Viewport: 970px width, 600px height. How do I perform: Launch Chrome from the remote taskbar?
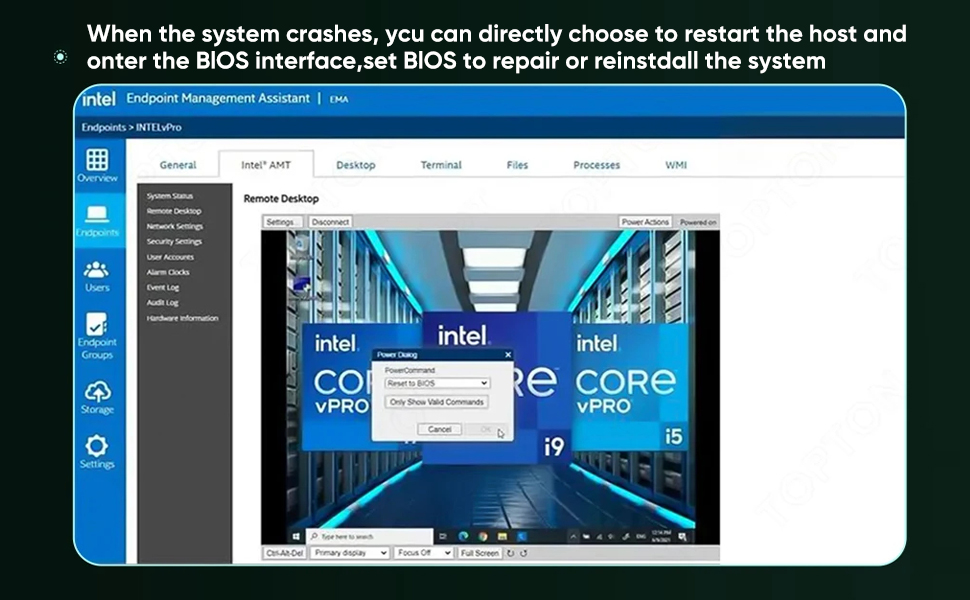[484, 537]
